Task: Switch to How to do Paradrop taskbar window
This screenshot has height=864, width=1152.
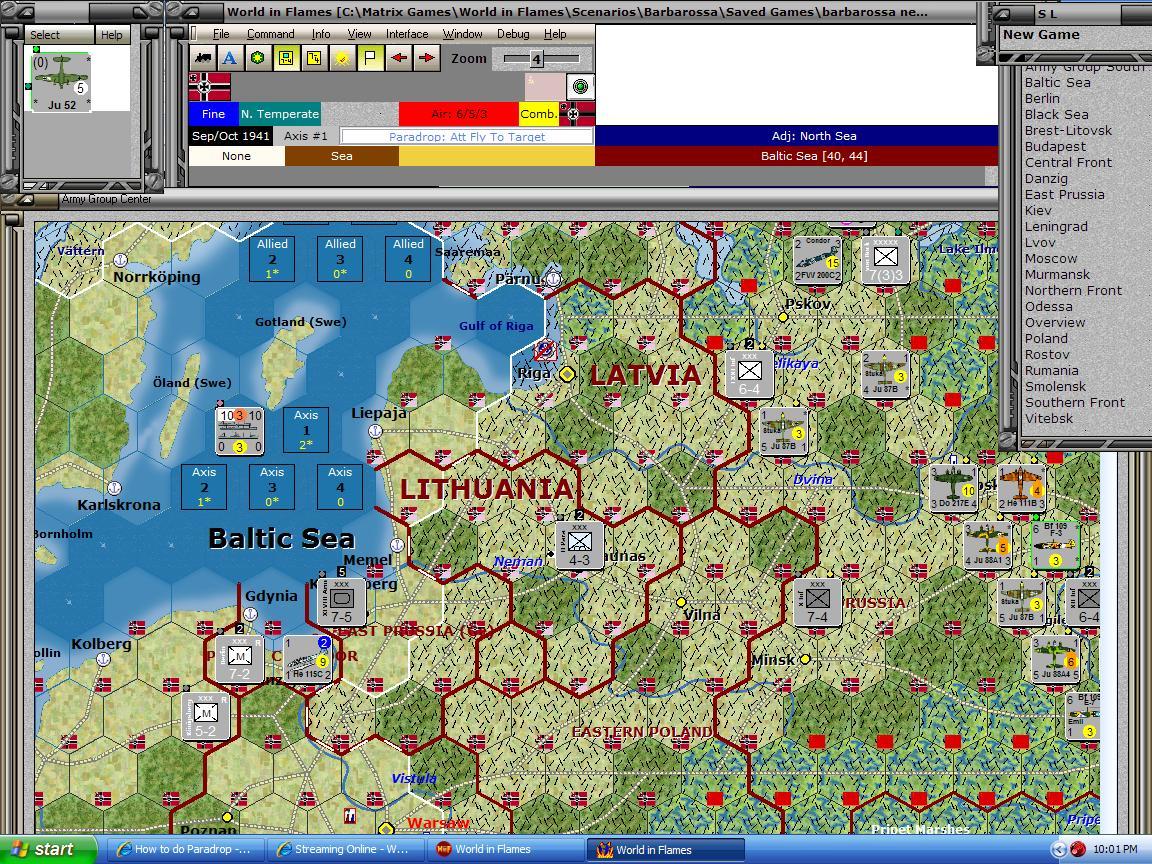Action: click(x=184, y=849)
